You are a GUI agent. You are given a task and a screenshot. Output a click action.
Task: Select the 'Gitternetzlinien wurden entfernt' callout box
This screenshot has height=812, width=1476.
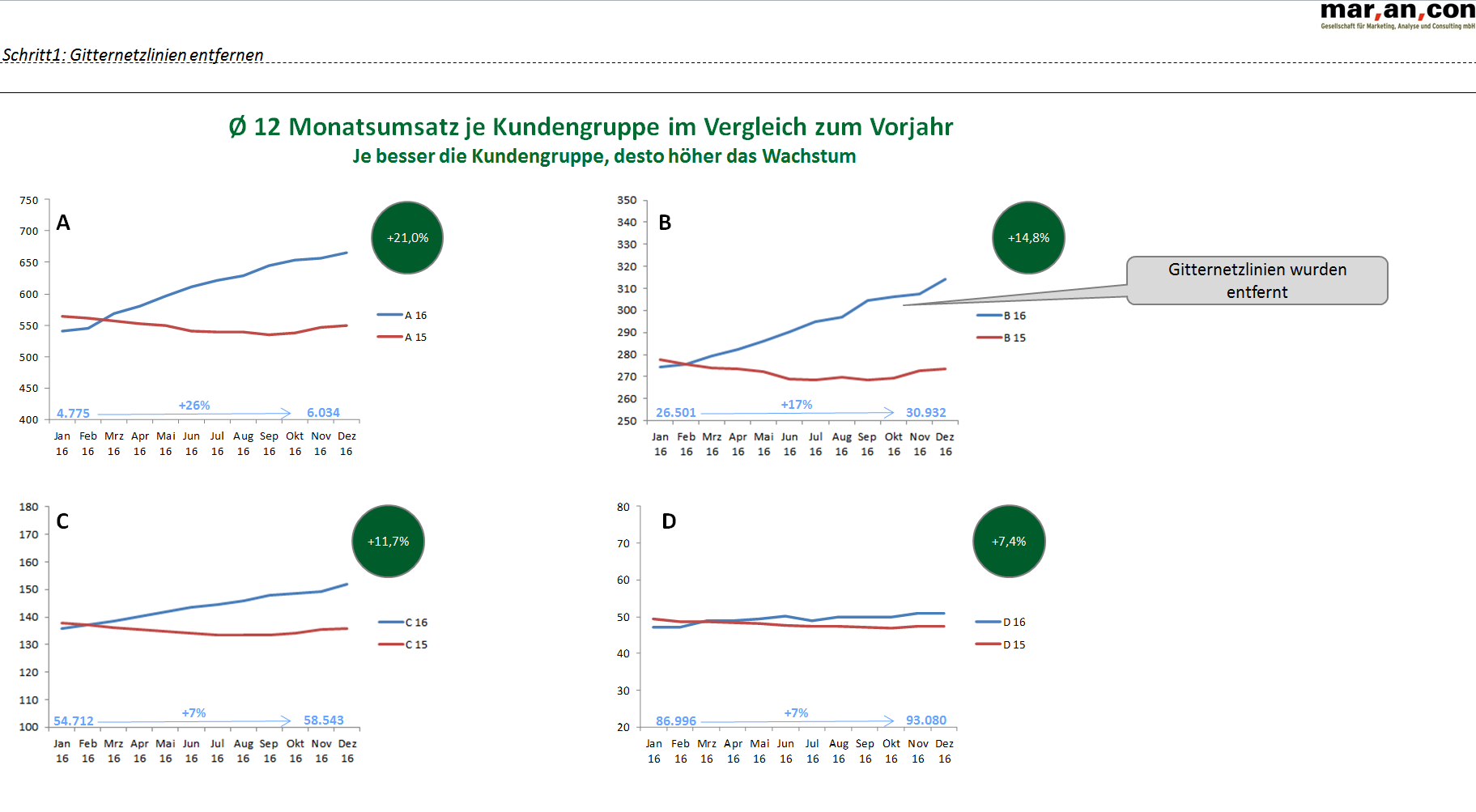[1257, 281]
